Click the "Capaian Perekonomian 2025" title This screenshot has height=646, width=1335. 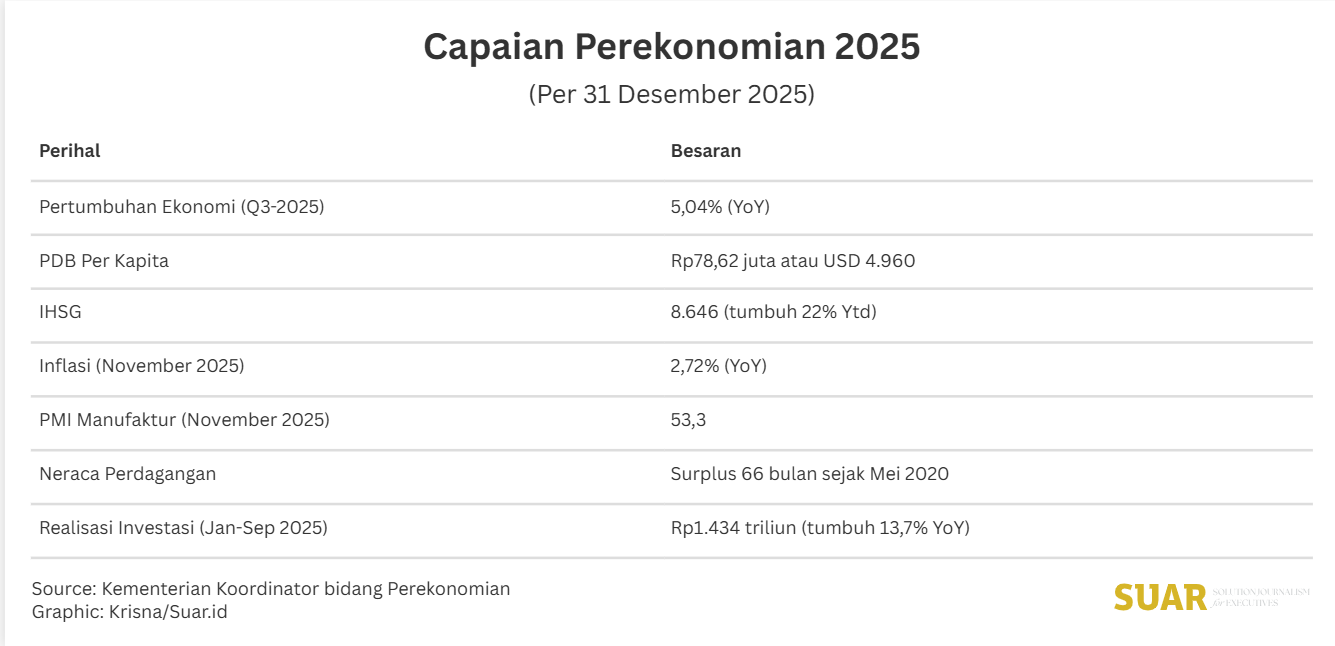(x=671, y=47)
